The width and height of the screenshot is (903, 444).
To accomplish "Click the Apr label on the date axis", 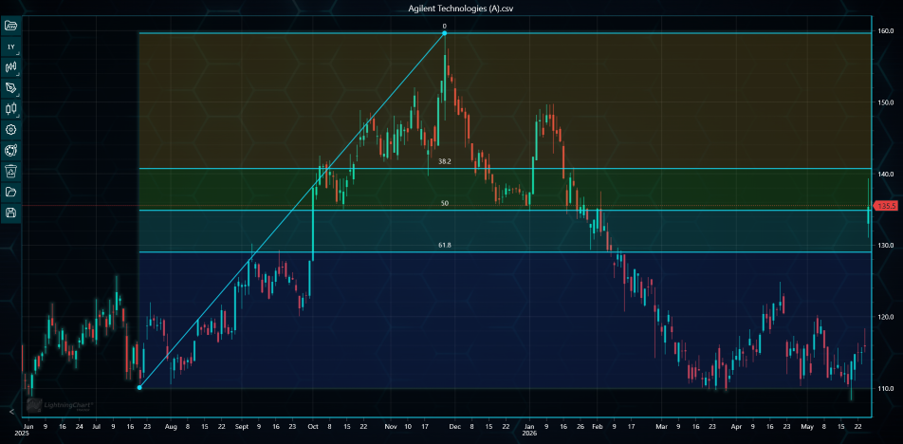I will [x=735, y=427].
